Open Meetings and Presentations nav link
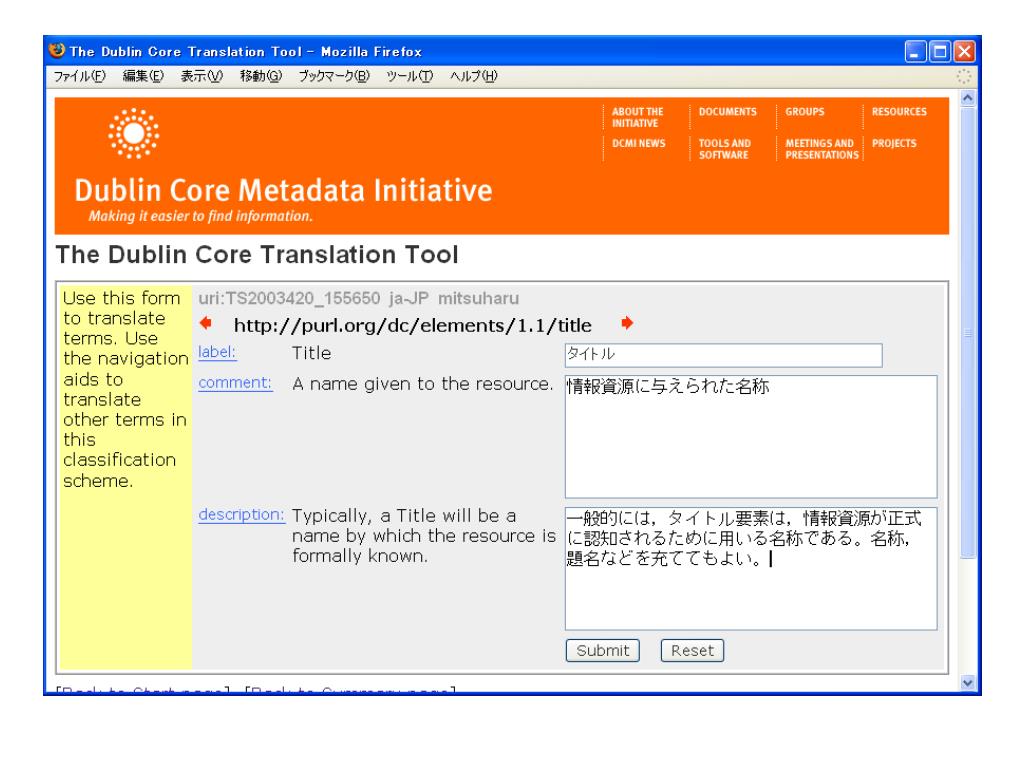The height and width of the screenshot is (768, 1024). click(822, 149)
